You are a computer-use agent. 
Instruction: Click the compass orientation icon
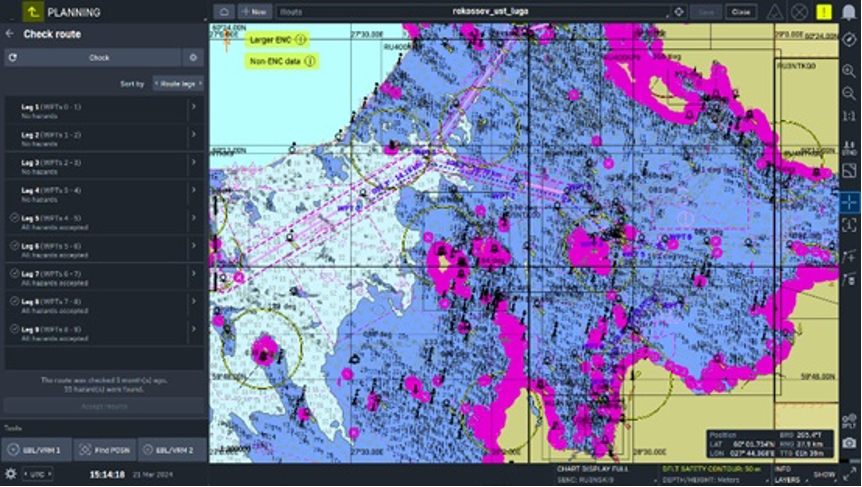[849, 40]
